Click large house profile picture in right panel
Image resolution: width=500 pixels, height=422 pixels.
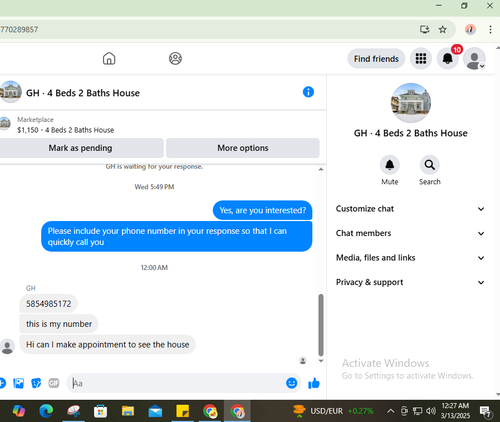coord(411,103)
